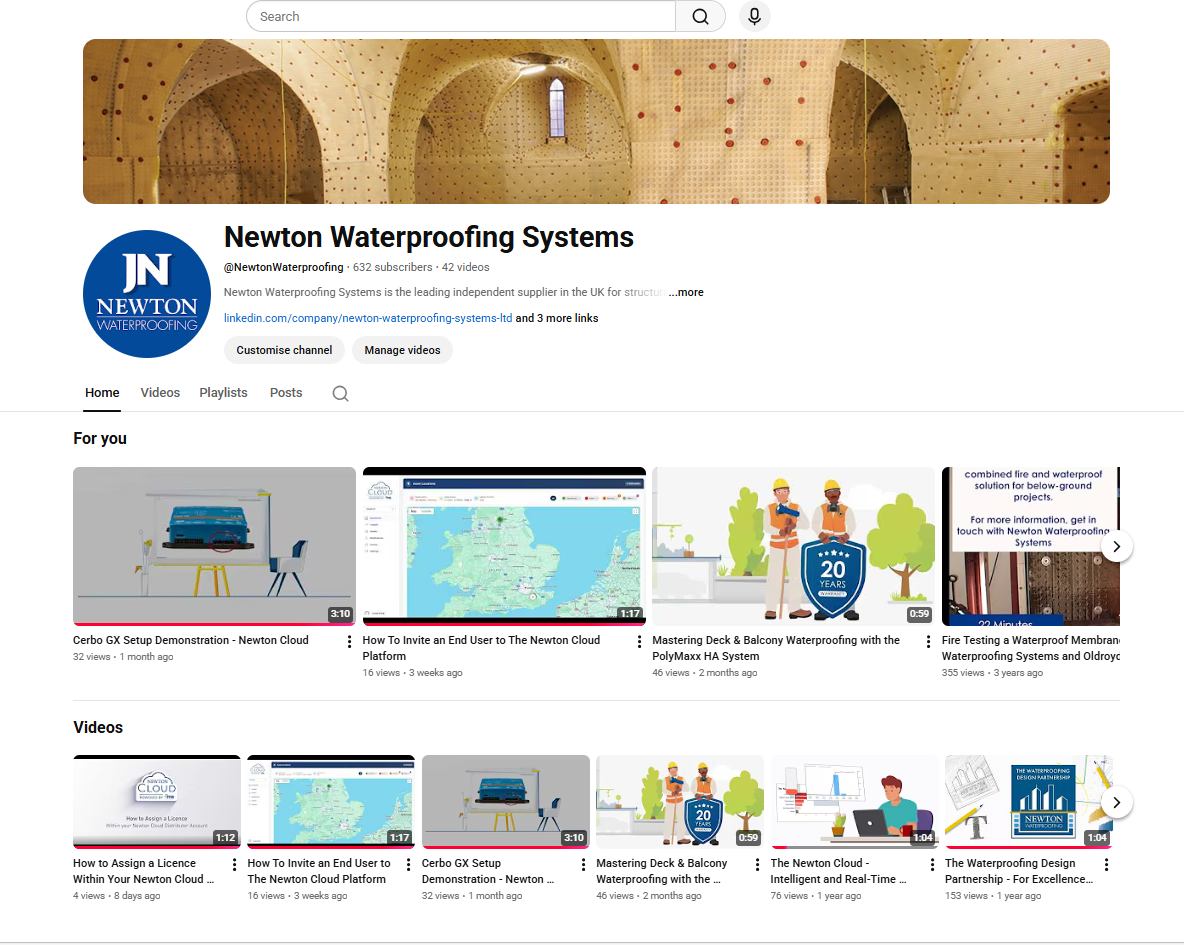
Task: Play the 1:17 map thumbnail in Videos row
Action: click(x=331, y=801)
